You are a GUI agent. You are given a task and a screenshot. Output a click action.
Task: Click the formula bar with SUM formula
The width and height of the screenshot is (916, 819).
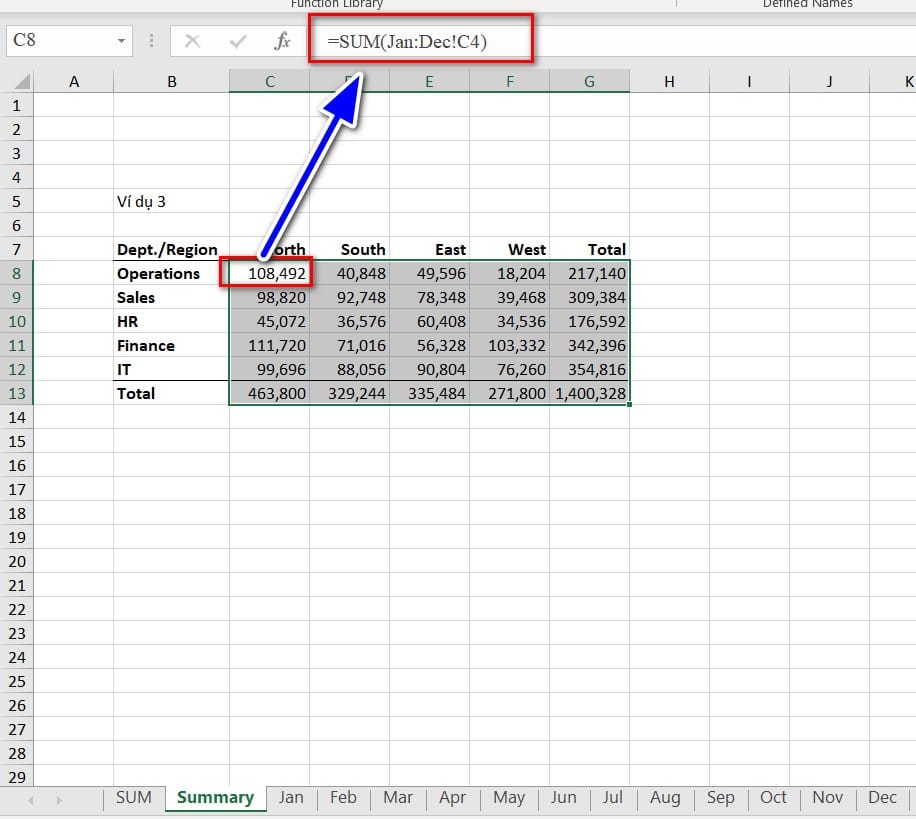click(600, 41)
